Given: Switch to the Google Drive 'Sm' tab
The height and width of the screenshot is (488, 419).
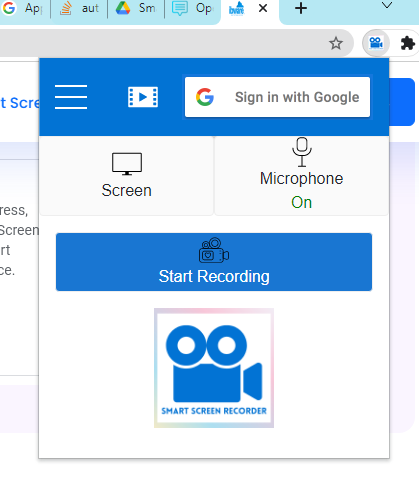Looking at the screenshot, I should point(136,8).
